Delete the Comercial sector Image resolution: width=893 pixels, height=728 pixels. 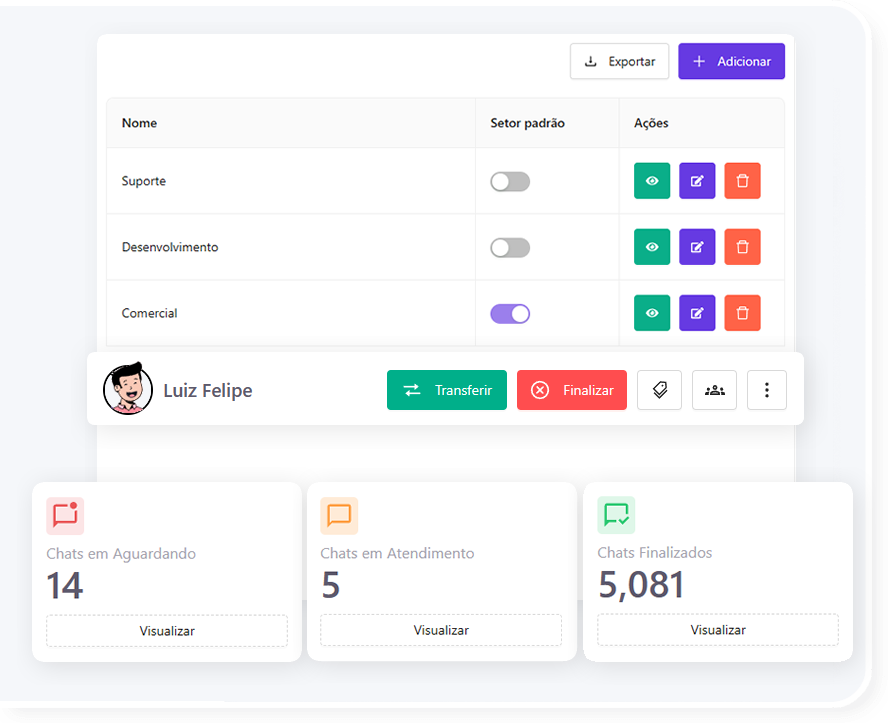(742, 313)
